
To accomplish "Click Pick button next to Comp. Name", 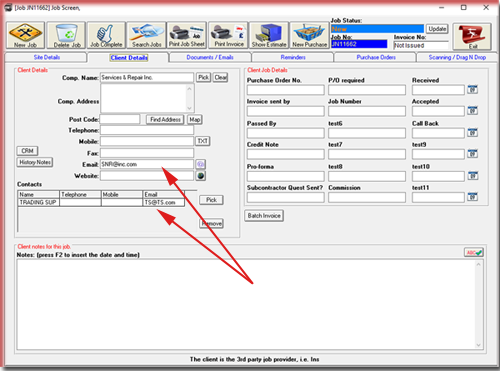I will coord(203,77).
